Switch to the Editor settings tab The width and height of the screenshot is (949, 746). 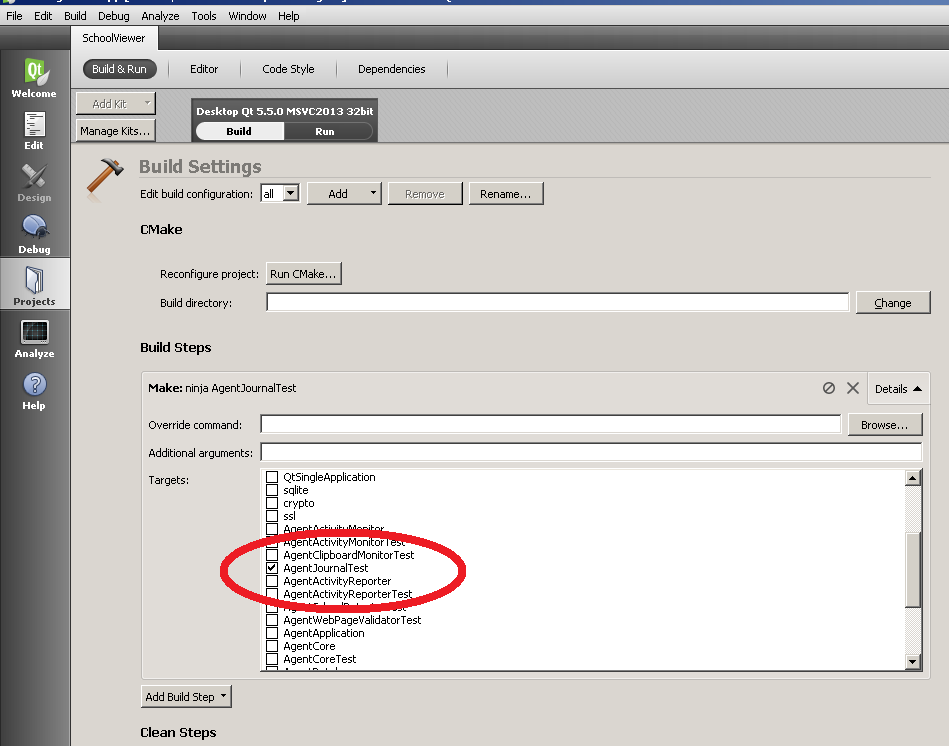point(204,69)
